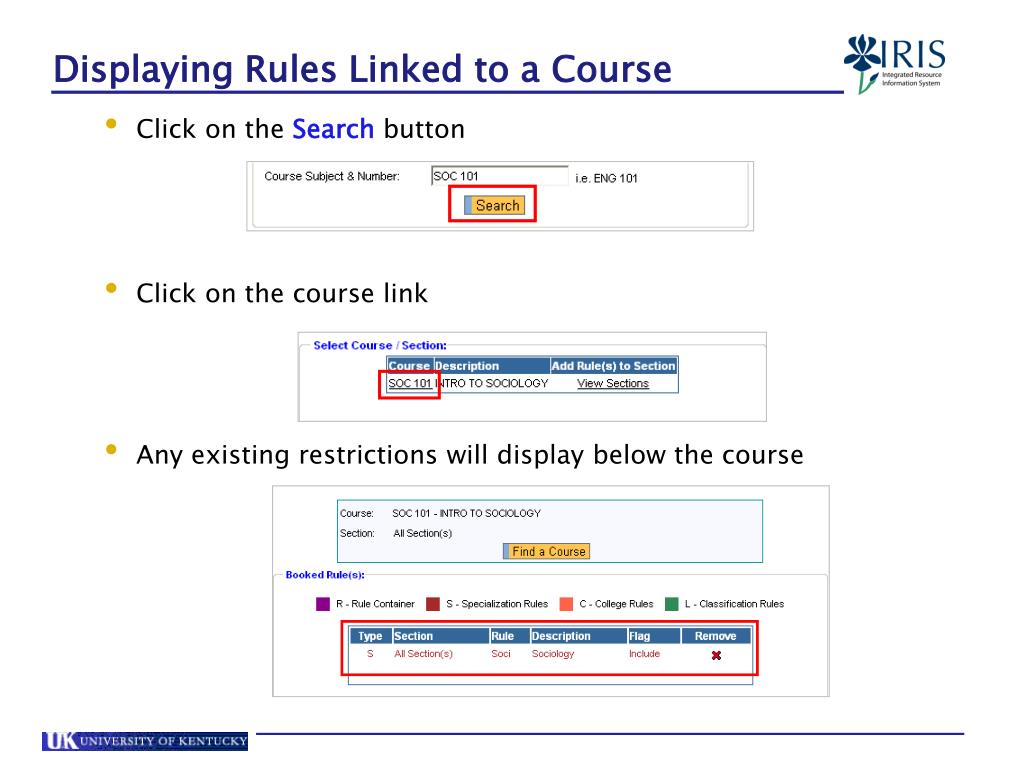The height and width of the screenshot is (768, 1024).
Task: Click the yellow Search button
Action: click(x=494, y=205)
